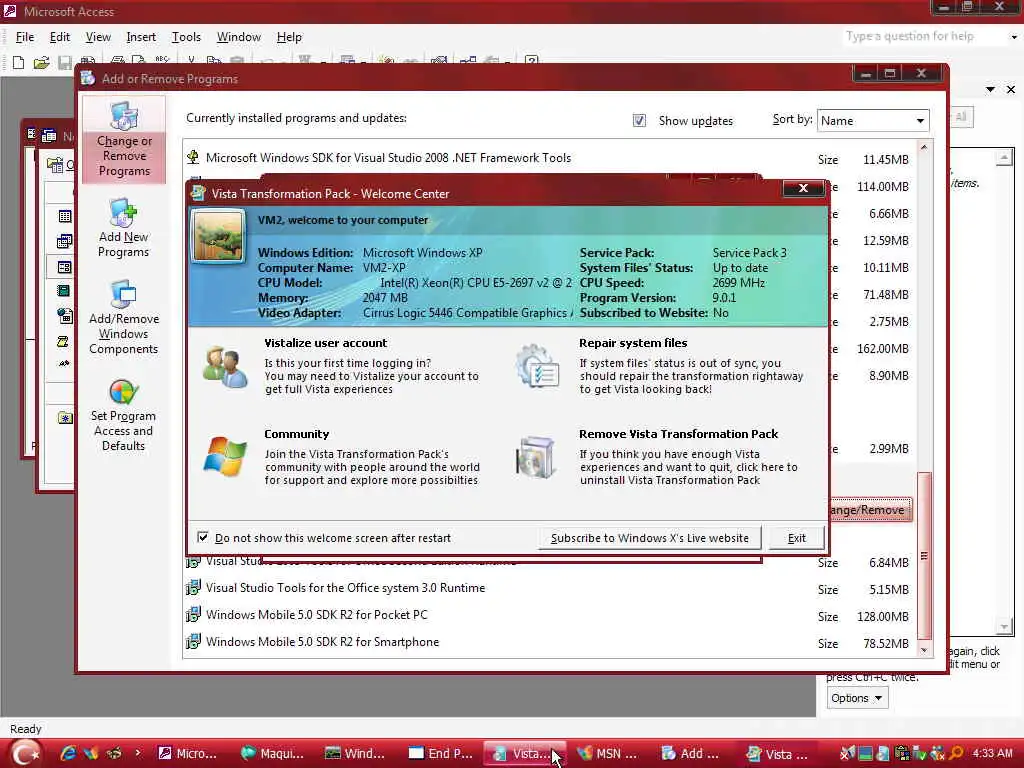This screenshot has width=1024, height=768.
Task: Click the programs list scrollbar thumb
Action: [x=923, y=556]
